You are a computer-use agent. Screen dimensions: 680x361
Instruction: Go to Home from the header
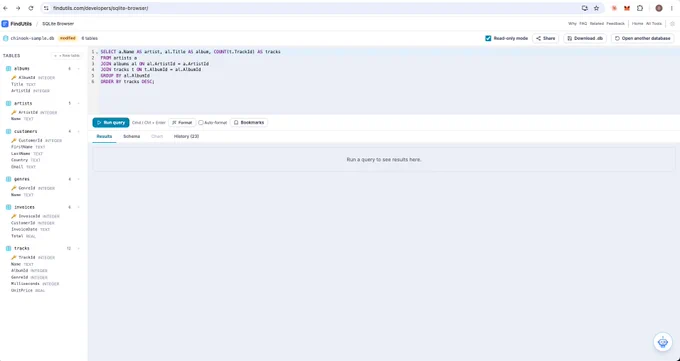638,24
